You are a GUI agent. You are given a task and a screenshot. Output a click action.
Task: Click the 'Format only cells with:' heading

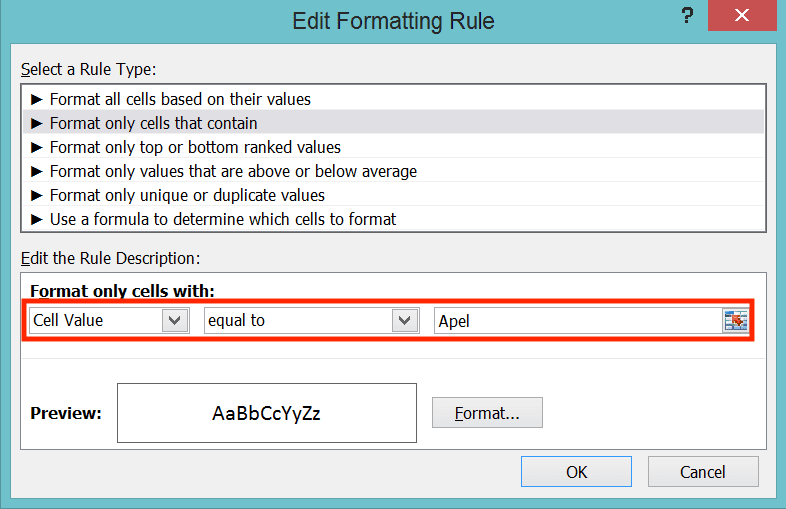122,291
